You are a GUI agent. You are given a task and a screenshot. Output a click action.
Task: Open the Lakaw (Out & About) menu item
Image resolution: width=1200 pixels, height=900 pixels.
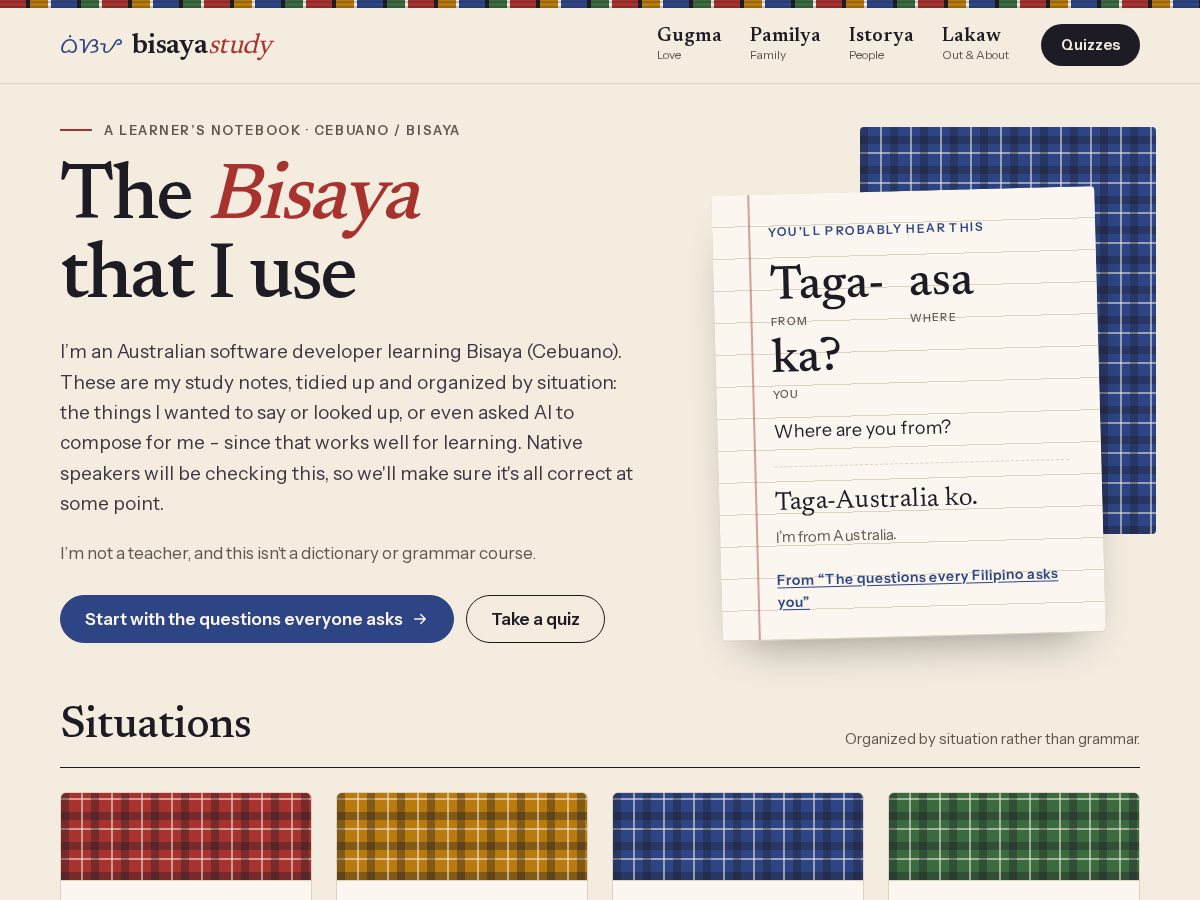click(975, 44)
